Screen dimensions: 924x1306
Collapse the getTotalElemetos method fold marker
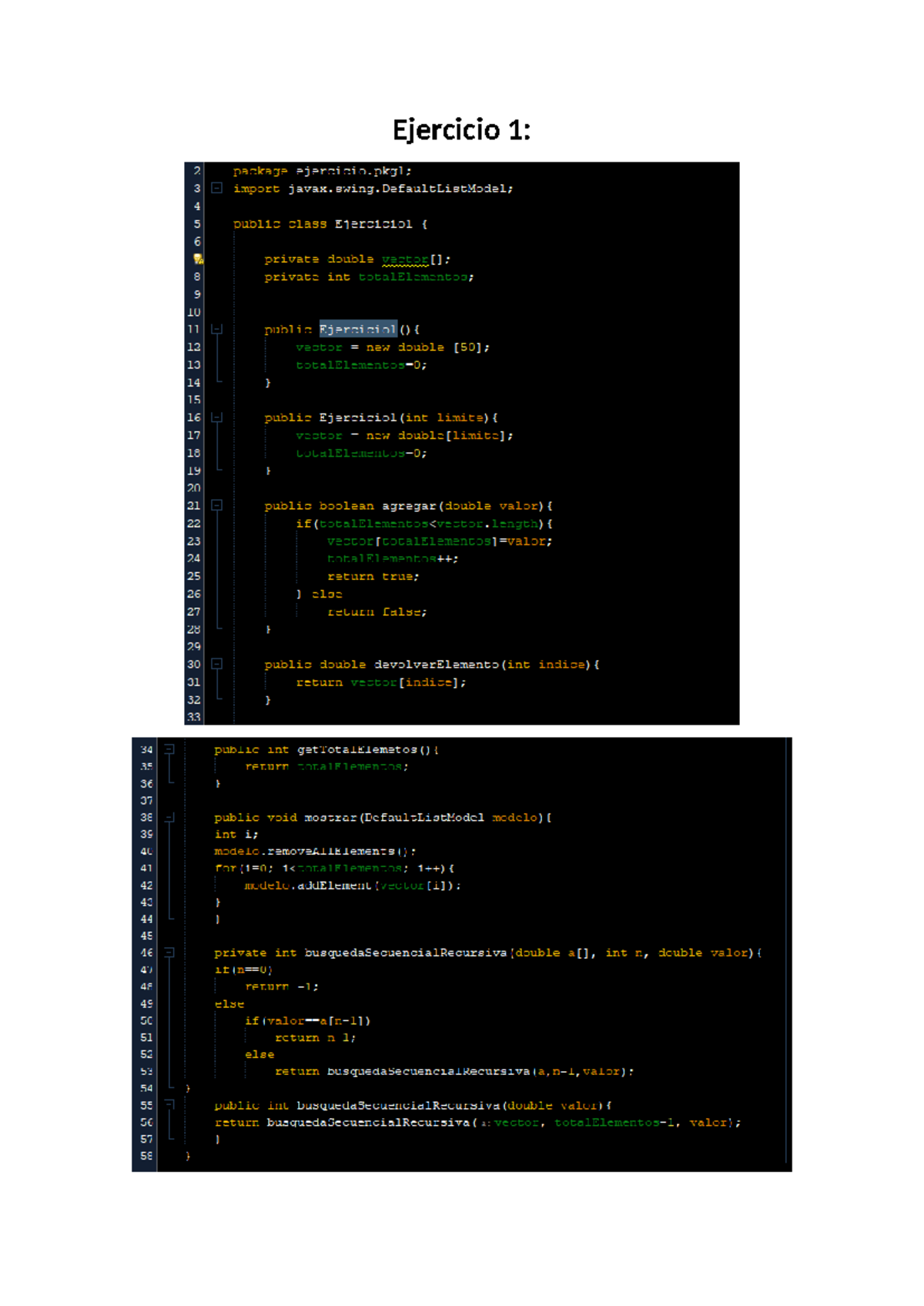click(169, 749)
